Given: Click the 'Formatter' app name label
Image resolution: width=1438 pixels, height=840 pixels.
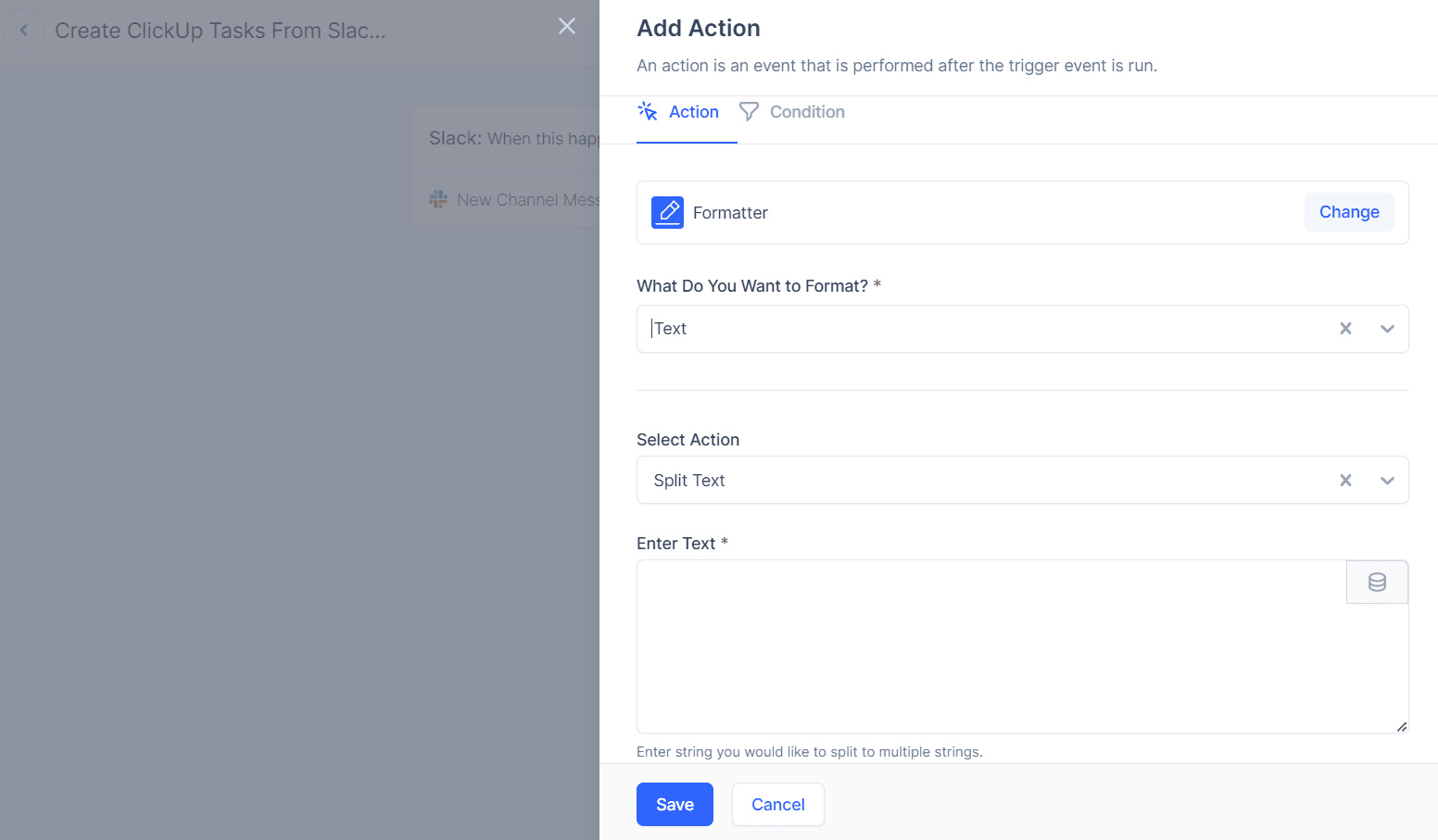Looking at the screenshot, I should coord(730,213).
